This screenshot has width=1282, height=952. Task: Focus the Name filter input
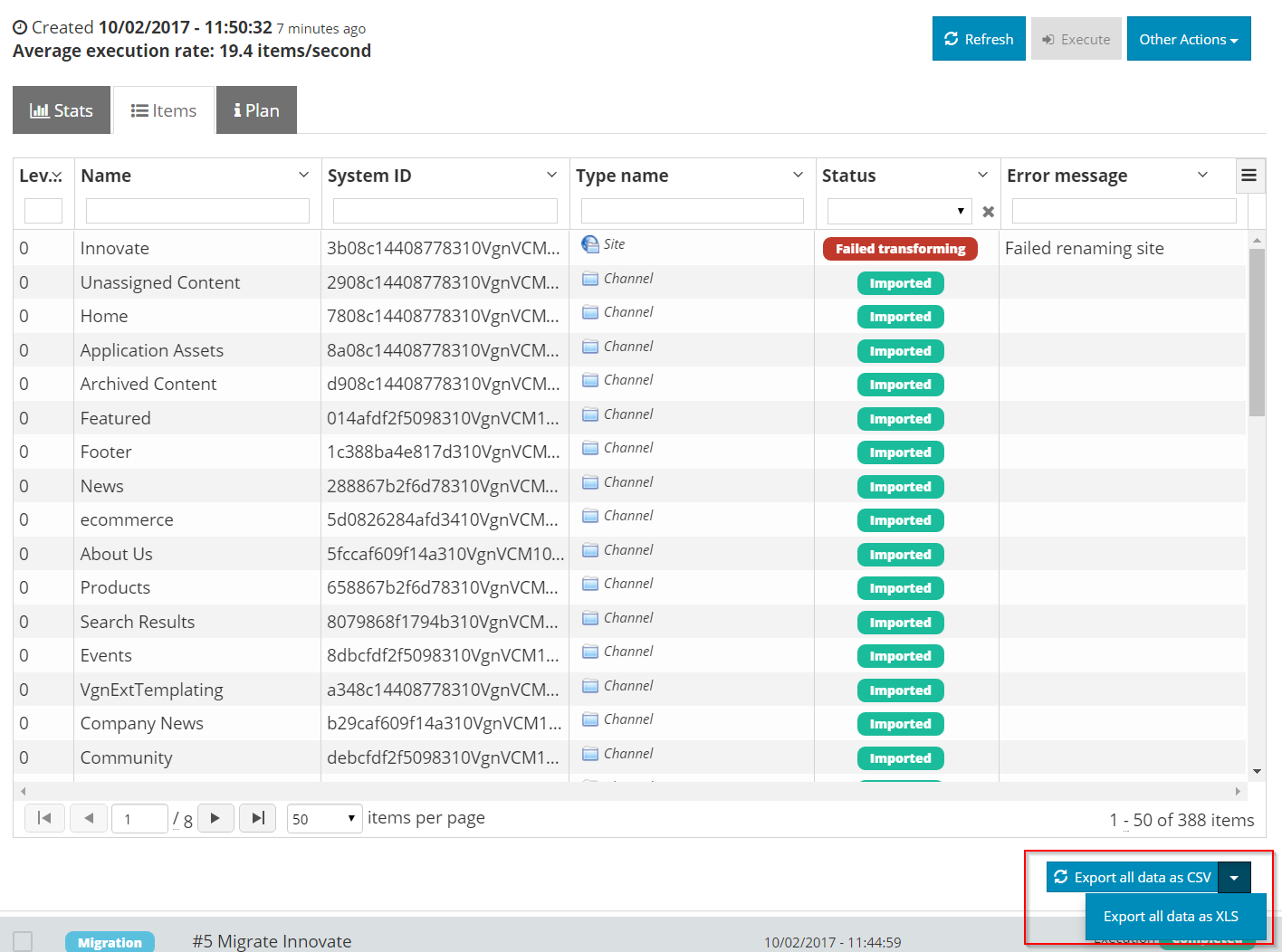(x=197, y=211)
